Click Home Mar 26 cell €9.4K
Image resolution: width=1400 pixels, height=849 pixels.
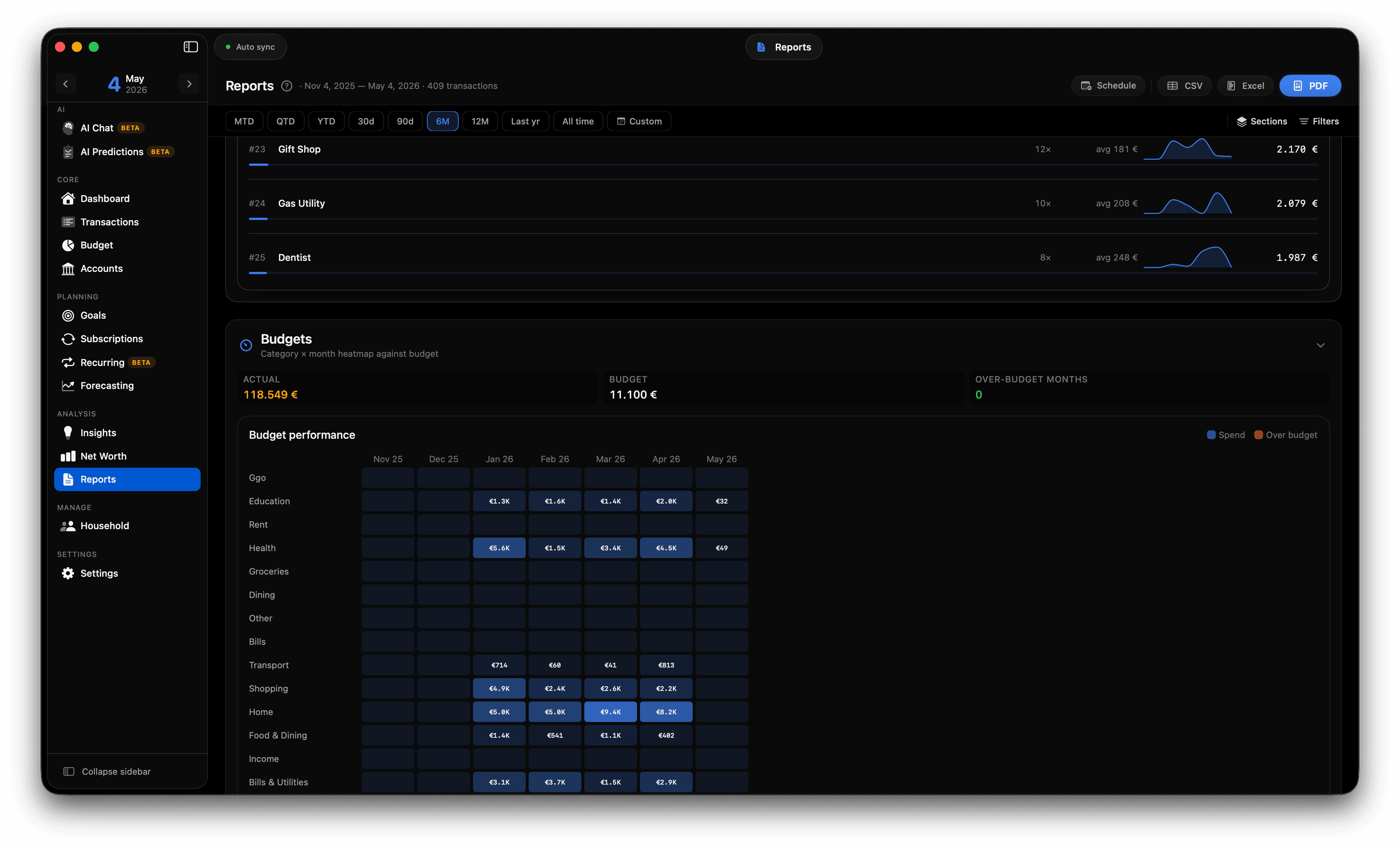point(611,712)
